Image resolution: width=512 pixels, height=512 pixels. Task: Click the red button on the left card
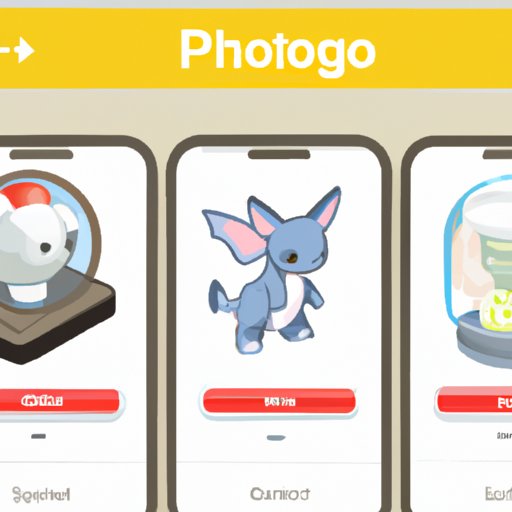pos(59,401)
